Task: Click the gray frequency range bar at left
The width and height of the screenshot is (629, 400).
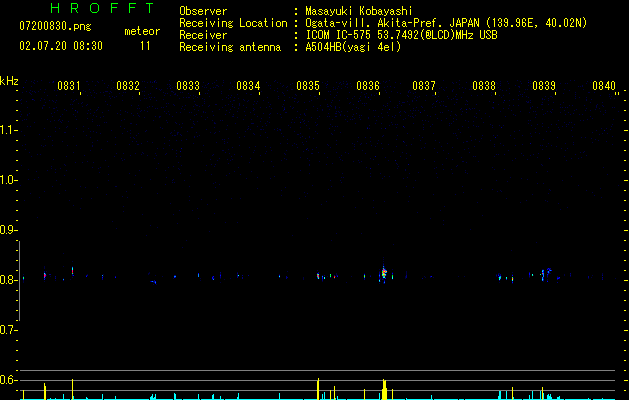Action: click(20, 281)
